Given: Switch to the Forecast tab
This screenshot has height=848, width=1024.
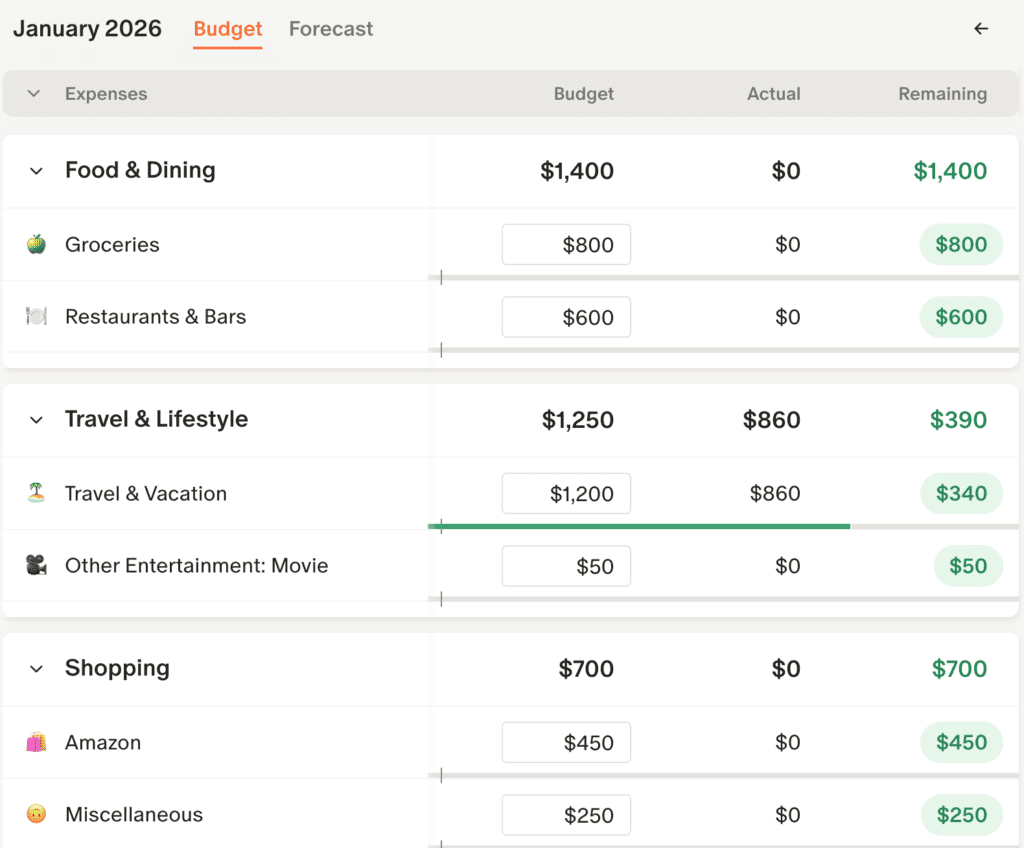Looking at the screenshot, I should click(x=331, y=29).
